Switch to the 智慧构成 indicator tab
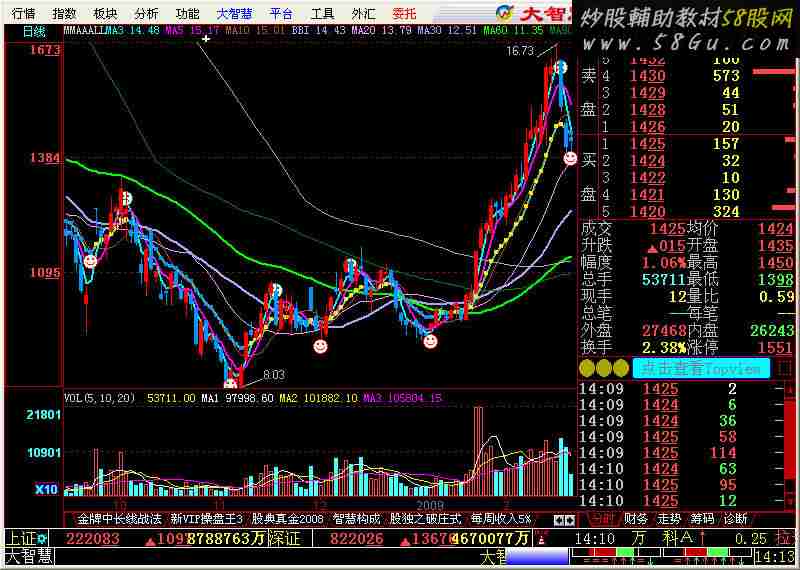 point(357,519)
